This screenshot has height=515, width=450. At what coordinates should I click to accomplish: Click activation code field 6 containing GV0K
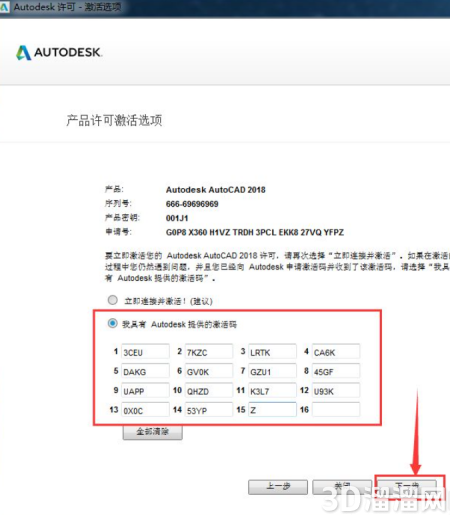click(x=209, y=371)
